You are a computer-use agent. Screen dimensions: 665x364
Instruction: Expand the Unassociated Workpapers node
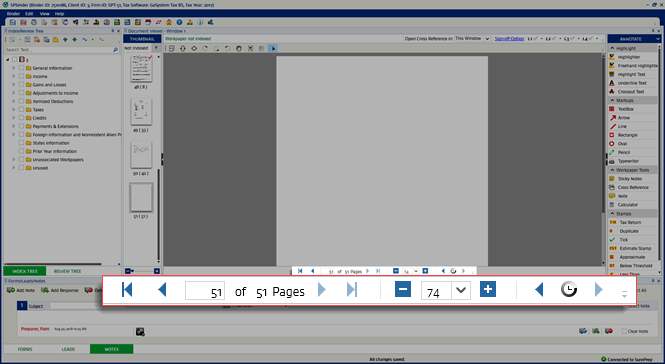pos(14,160)
